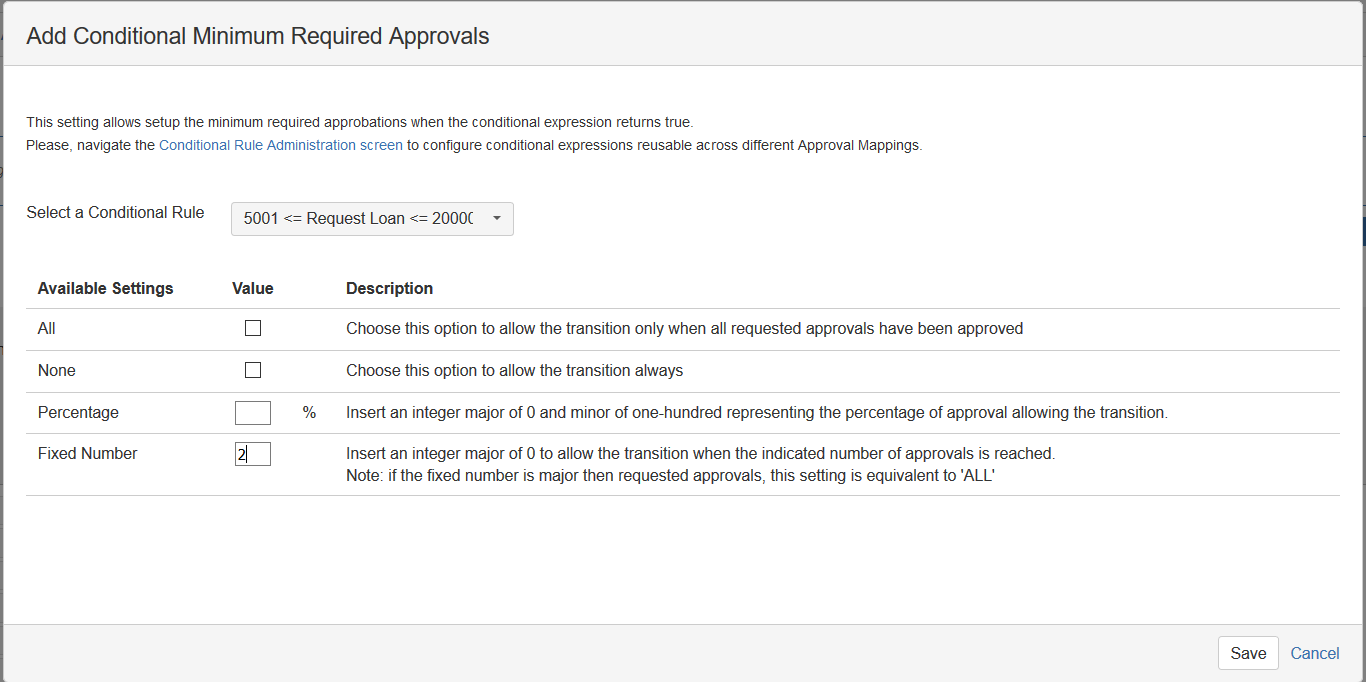This screenshot has width=1366, height=682.
Task: Click the note about fixed number equivalent to 'ALL'
Action: (x=670, y=476)
